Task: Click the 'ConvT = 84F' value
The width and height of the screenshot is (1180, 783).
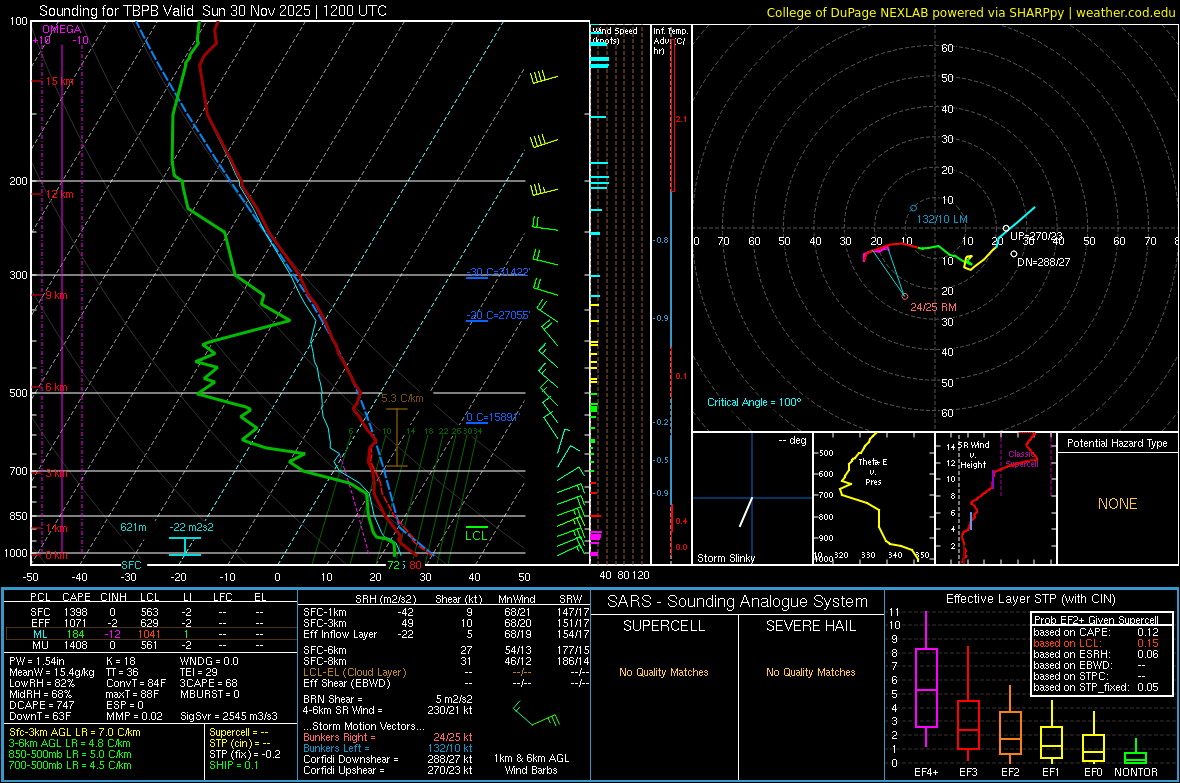Action: coord(135,684)
